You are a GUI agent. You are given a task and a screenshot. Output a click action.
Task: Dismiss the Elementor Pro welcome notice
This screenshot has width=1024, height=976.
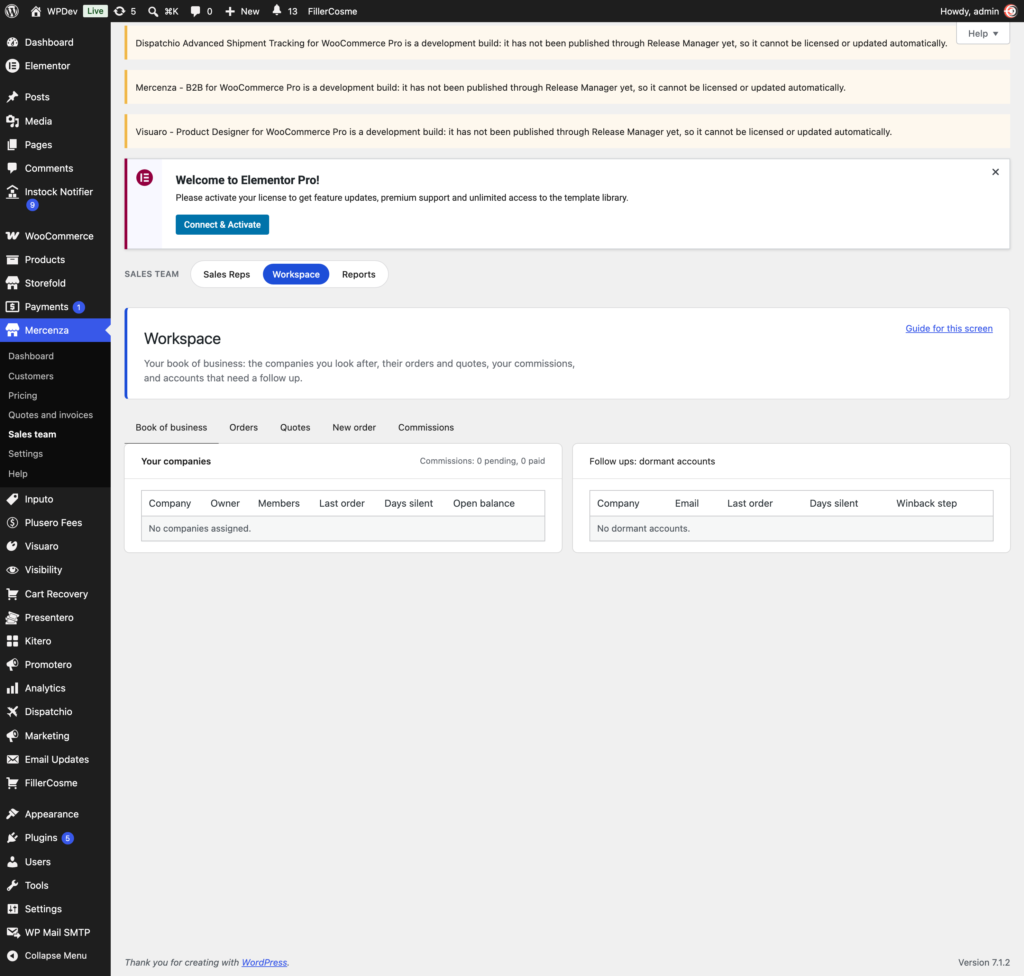[995, 172]
